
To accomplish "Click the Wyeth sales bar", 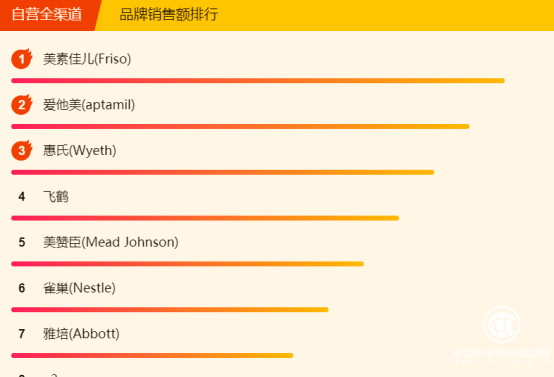I will tap(223, 172).
